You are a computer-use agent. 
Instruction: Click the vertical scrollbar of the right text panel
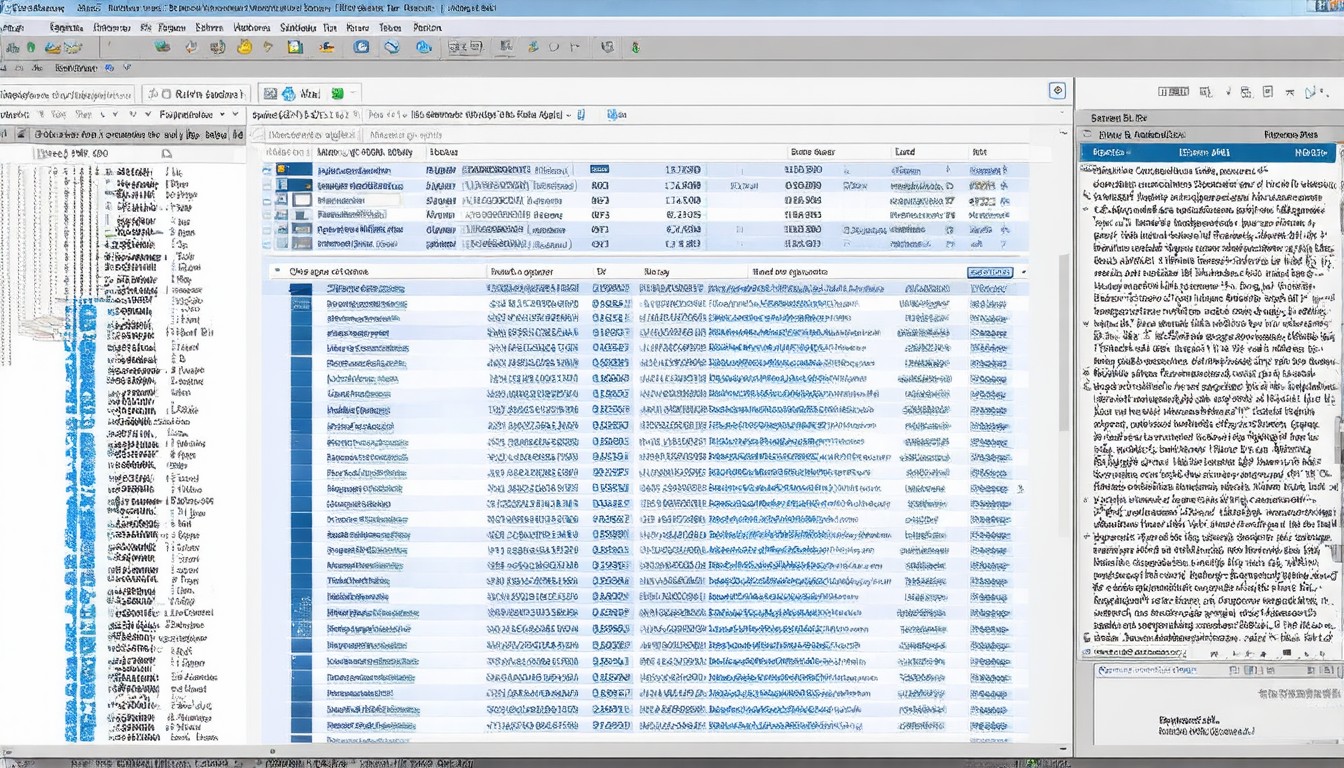coord(1339,400)
